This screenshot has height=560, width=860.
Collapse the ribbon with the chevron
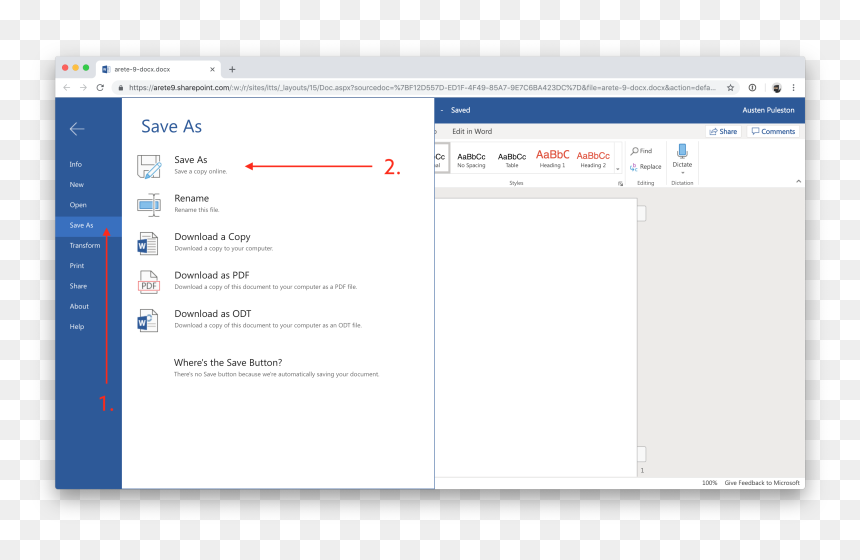pyautogui.click(x=799, y=181)
